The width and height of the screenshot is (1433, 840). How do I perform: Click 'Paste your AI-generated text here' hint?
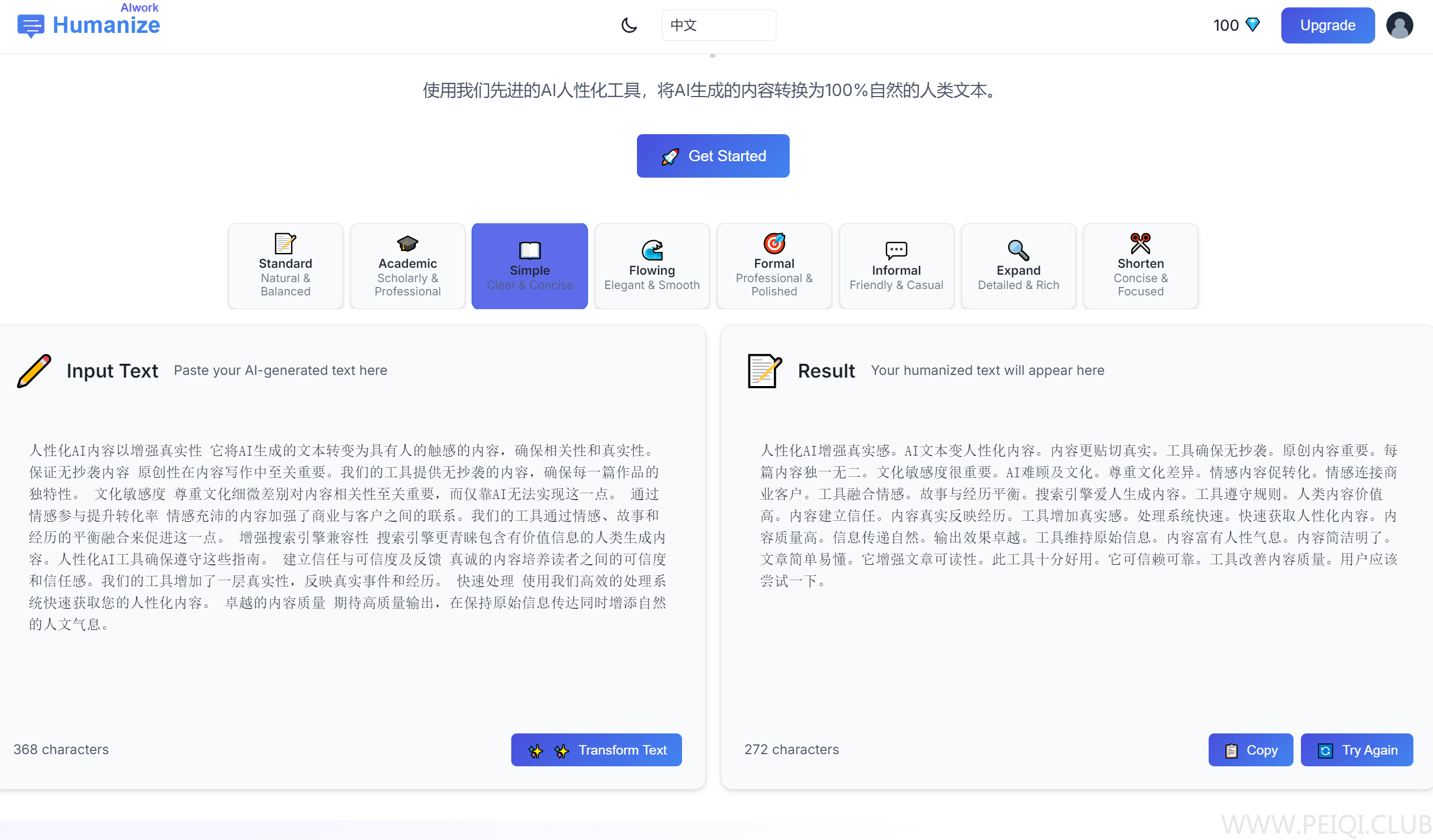tap(281, 370)
